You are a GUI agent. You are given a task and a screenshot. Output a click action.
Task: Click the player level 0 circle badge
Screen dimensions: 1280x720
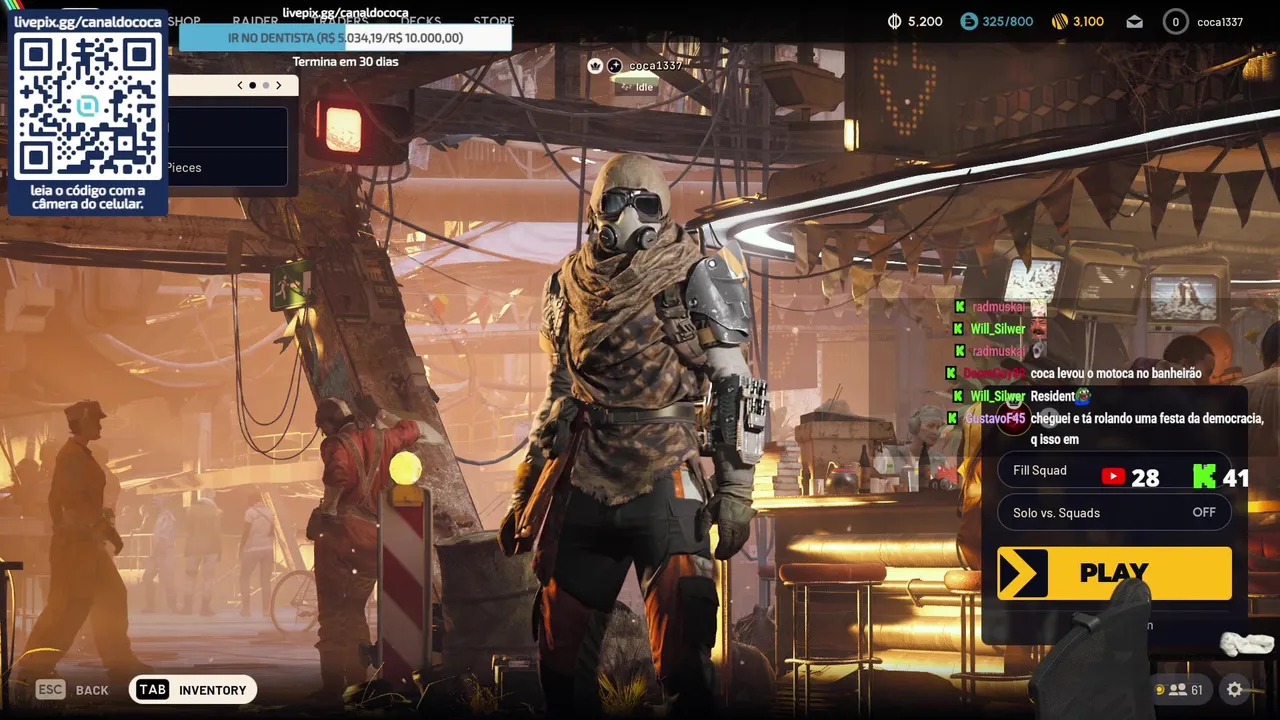click(x=1175, y=21)
